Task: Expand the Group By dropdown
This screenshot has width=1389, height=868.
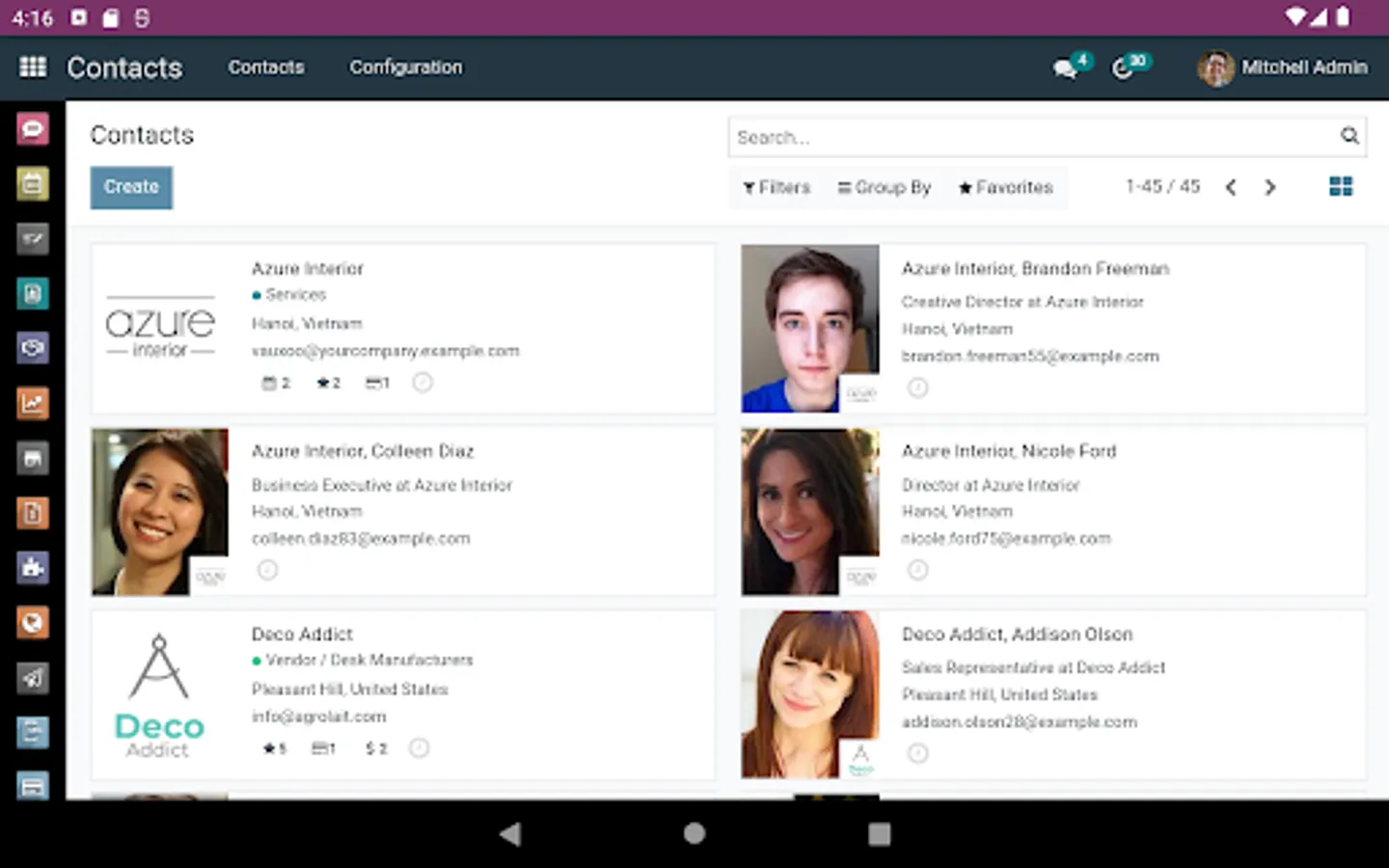Action: [884, 187]
